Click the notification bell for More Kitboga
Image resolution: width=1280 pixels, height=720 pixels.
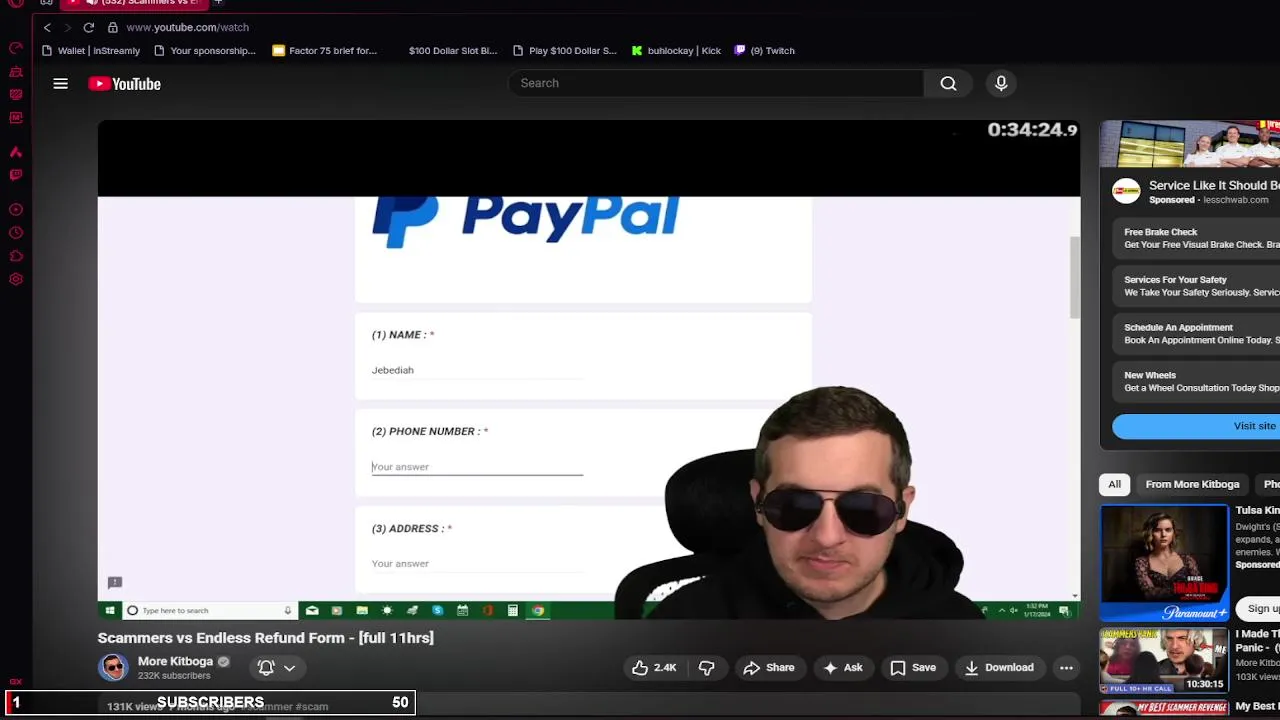[266, 668]
